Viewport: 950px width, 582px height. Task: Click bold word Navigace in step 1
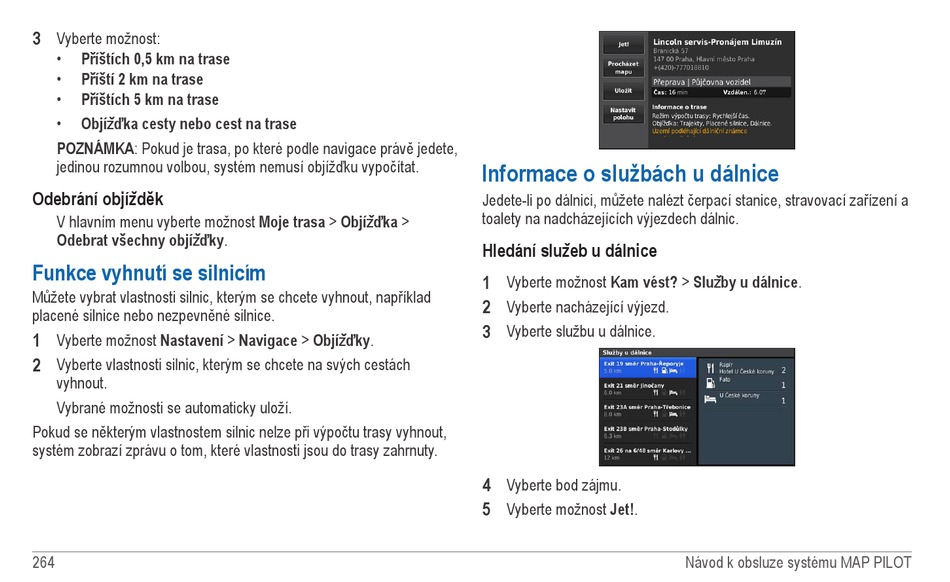tap(268, 341)
